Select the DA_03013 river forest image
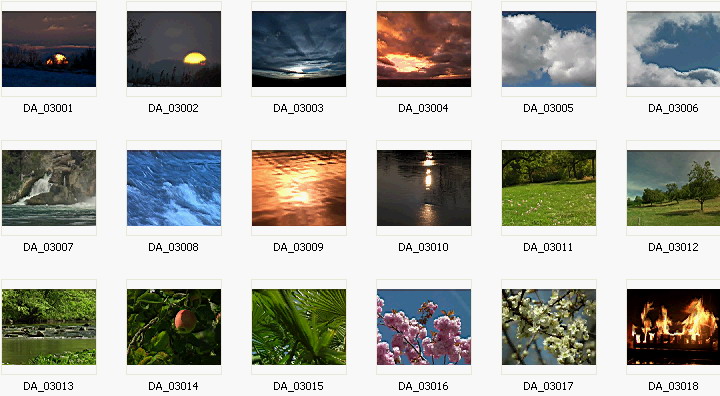 (49, 327)
